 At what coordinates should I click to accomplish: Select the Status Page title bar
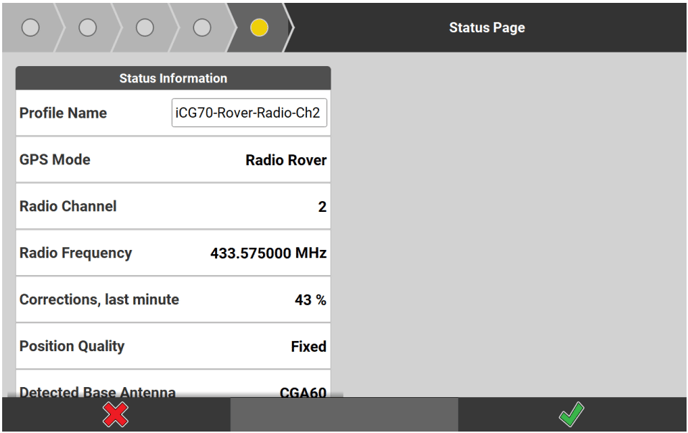(487, 28)
